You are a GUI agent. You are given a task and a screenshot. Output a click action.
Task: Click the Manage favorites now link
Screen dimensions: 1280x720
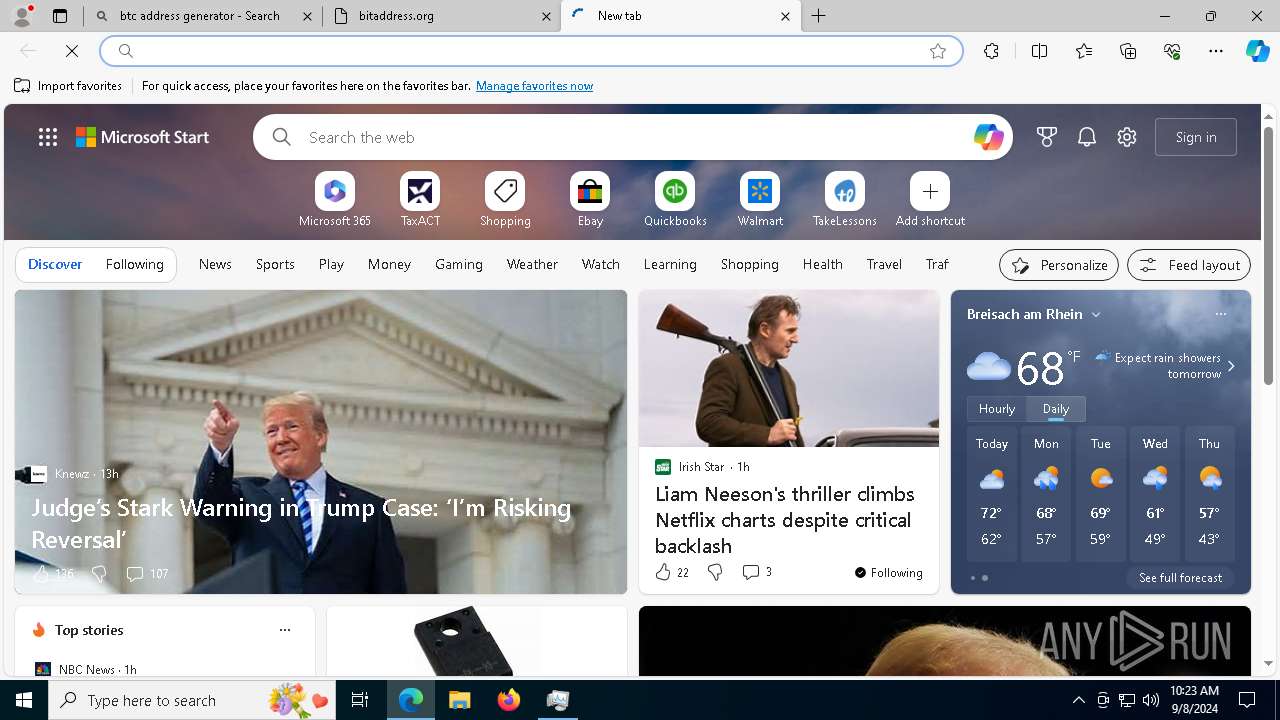[534, 86]
